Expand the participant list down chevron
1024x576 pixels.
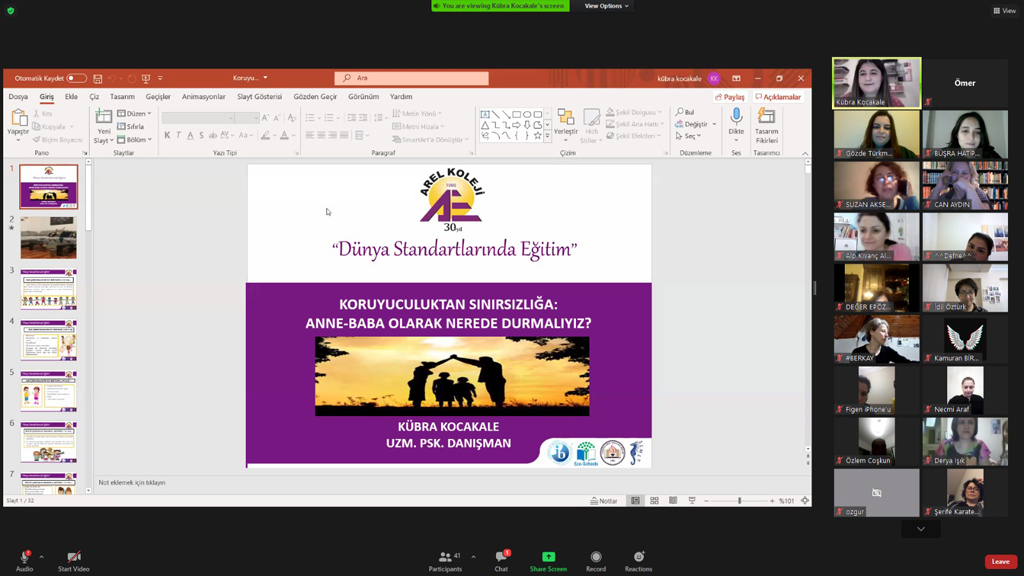pyautogui.click(x=920, y=529)
